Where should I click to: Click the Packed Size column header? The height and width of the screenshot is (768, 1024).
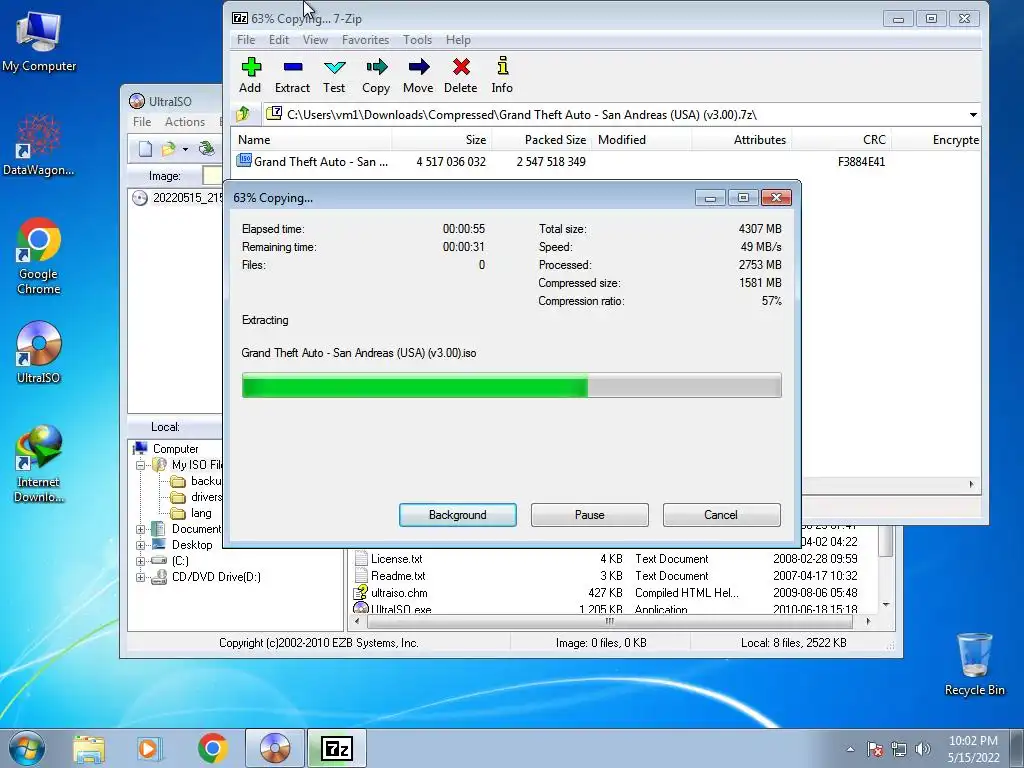click(542, 140)
